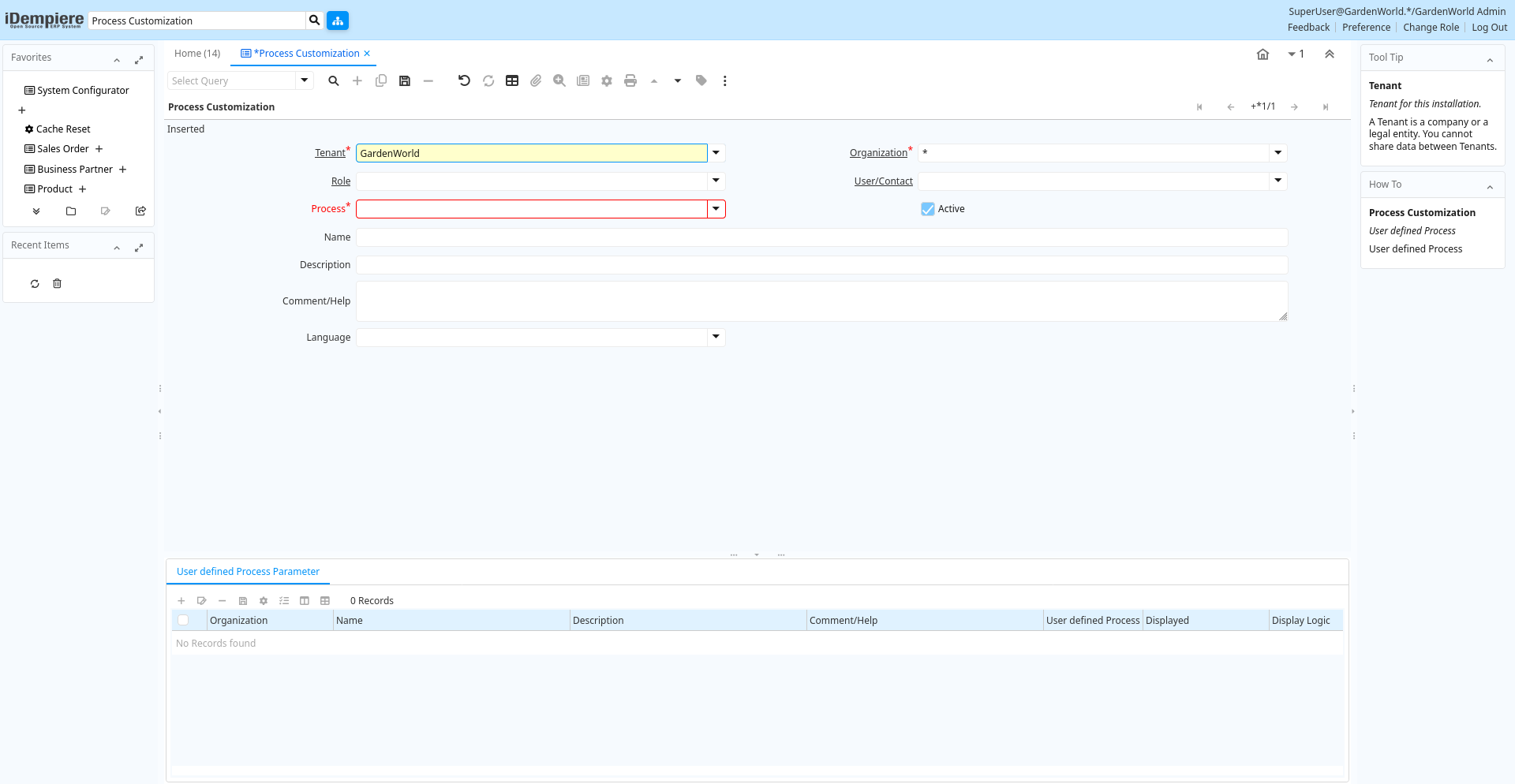
Task: Click into the Name input field
Action: click(x=821, y=237)
